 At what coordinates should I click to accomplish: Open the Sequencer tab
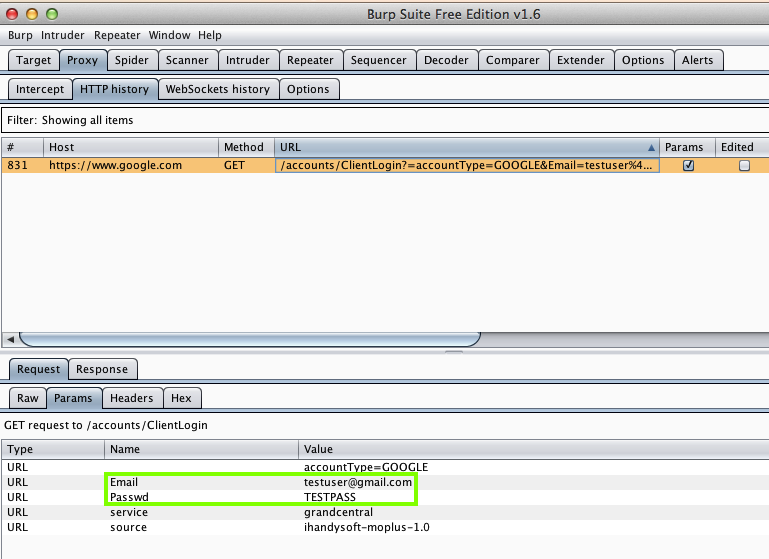point(379,60)
